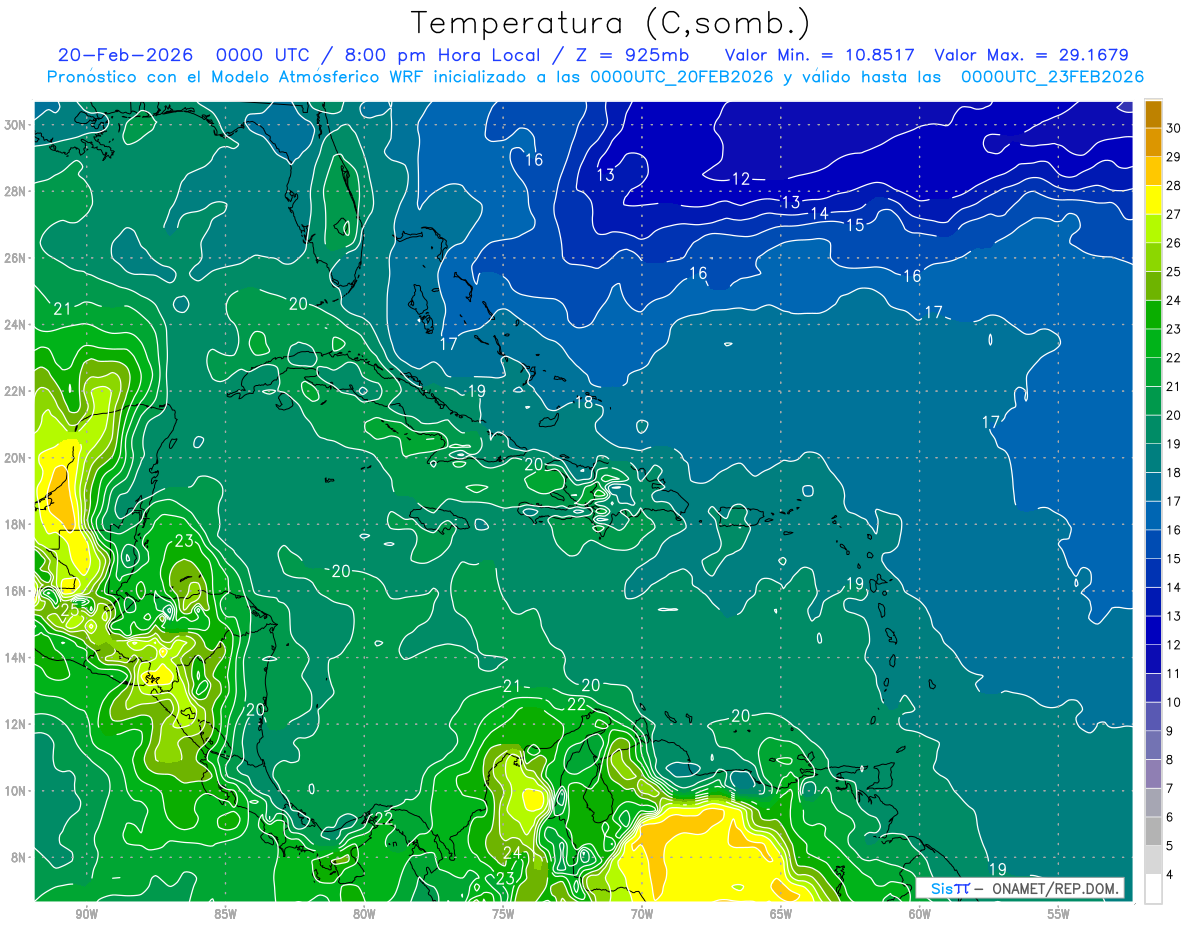
Task: Click the 4 label on the color scale
Action: coord(1170,876)
